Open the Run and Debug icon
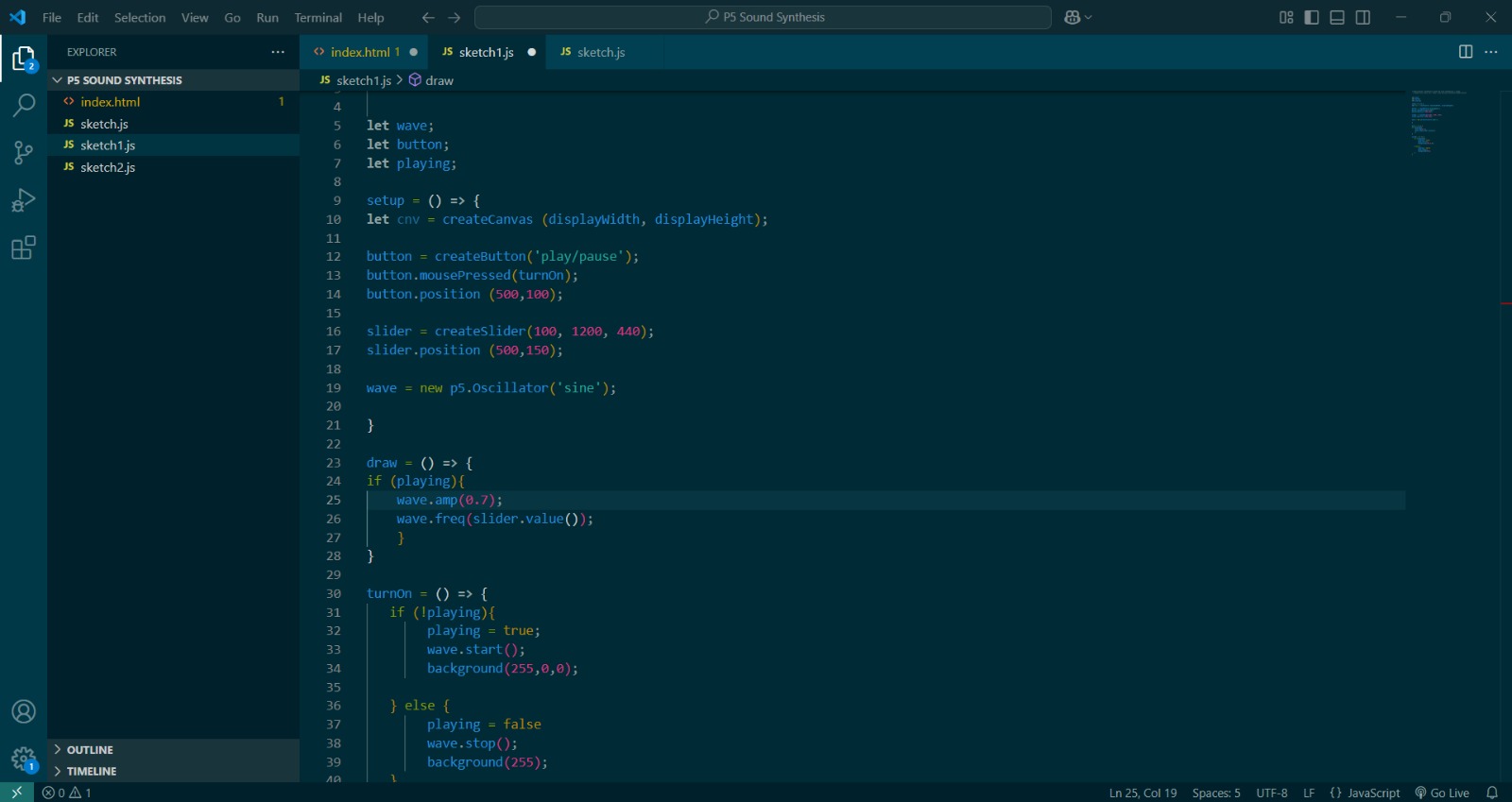Screen dimensions: 1512x802 [24, 200]
